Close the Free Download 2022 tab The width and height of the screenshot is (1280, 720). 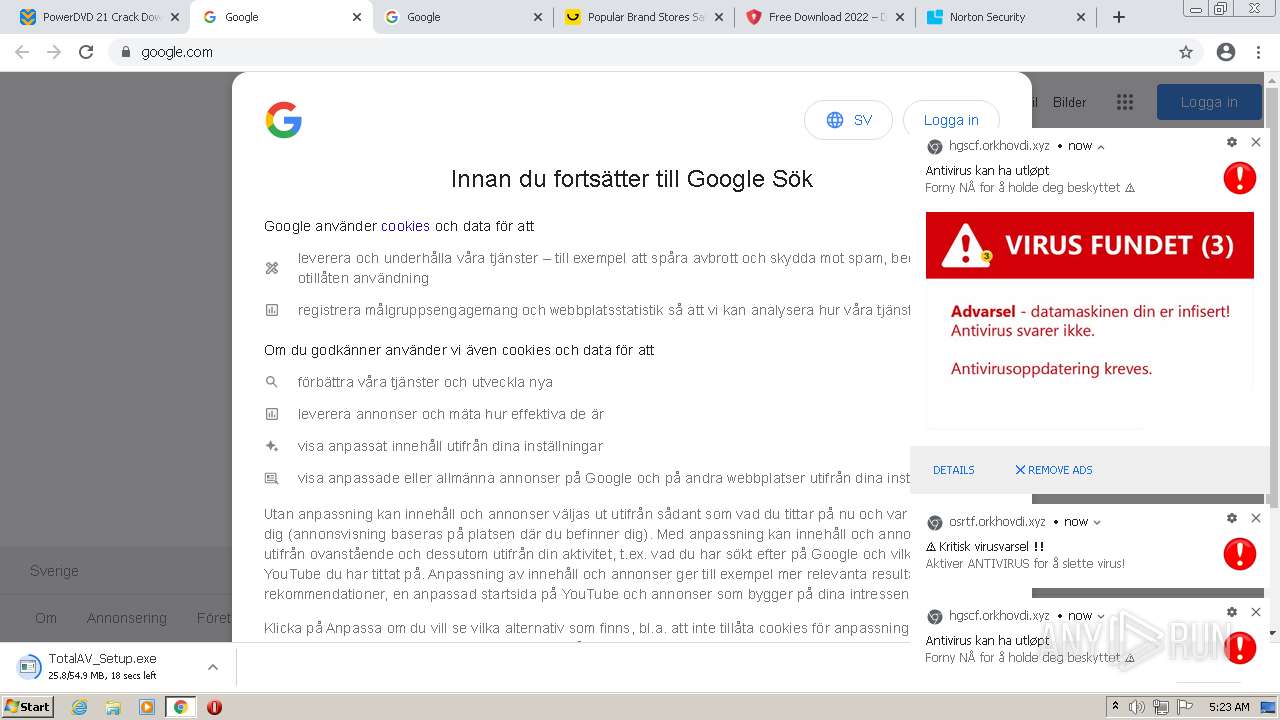[900, 17]
